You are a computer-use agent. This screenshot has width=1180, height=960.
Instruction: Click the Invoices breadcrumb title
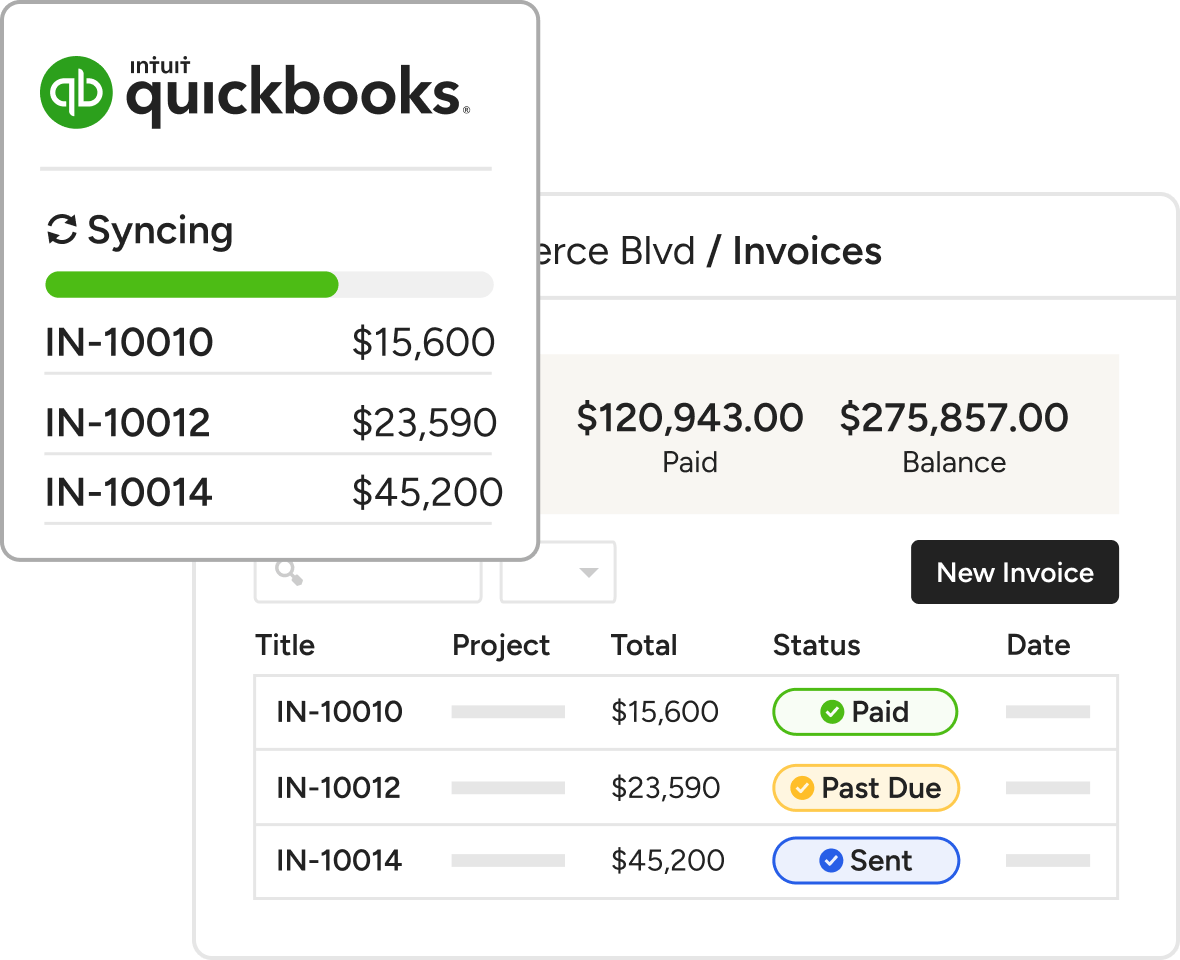807,251
